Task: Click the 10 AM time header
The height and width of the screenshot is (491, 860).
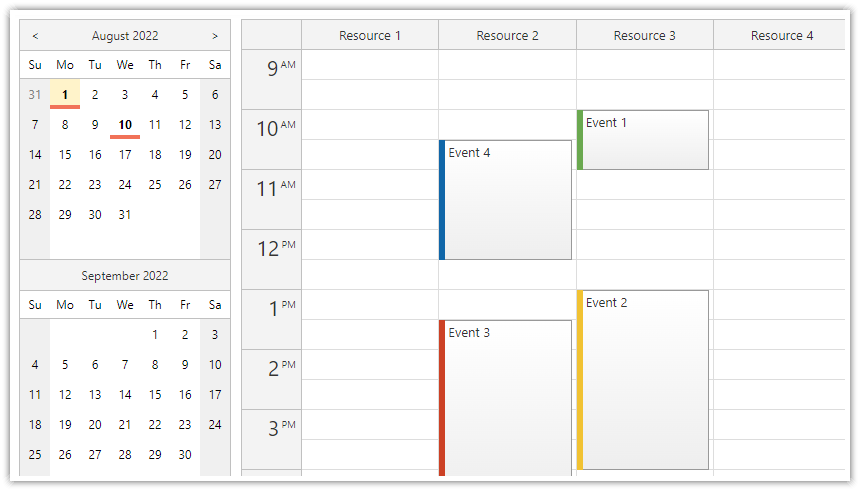Action: [x=271, y=139]
